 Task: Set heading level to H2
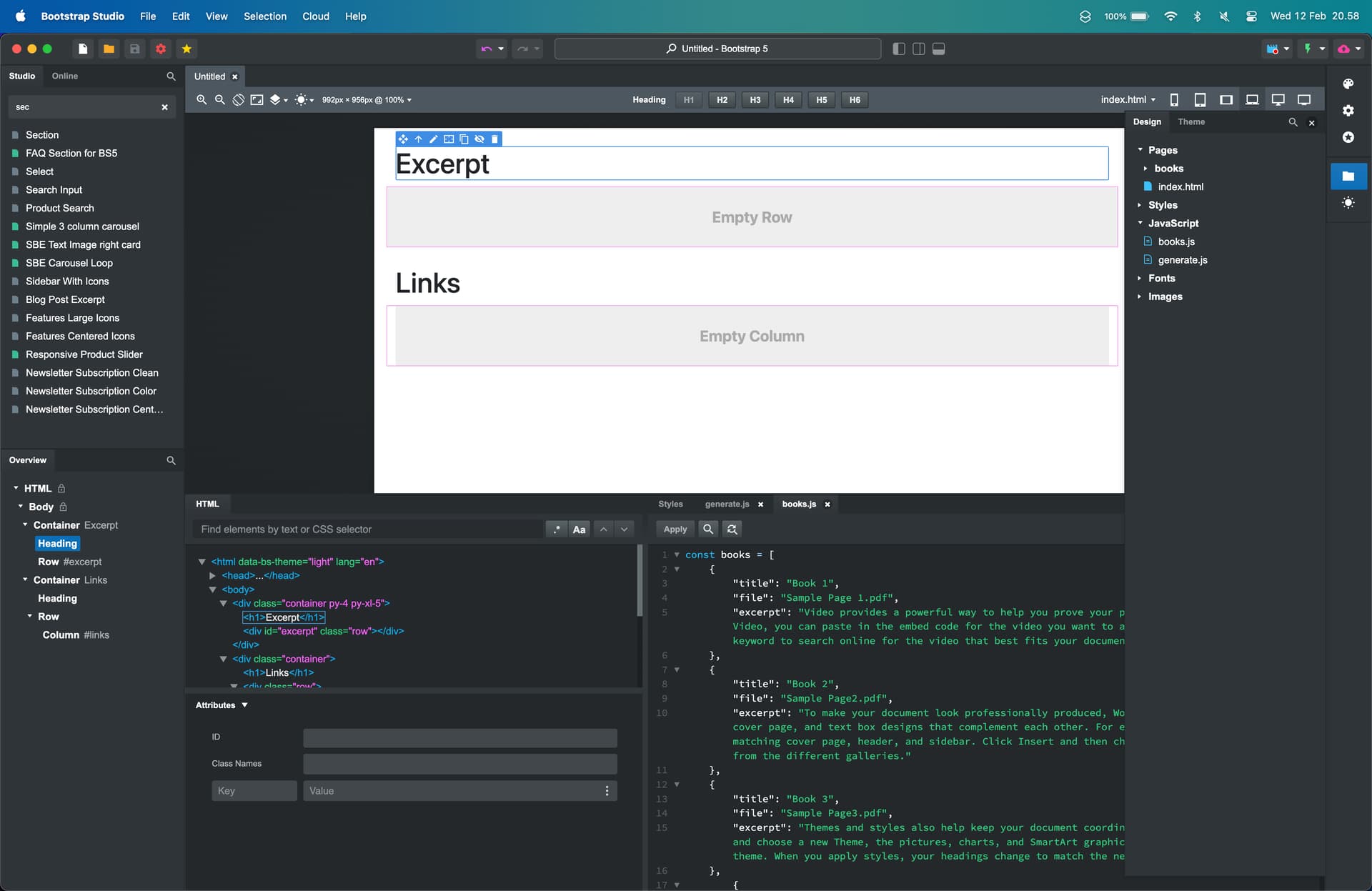click(722, 100)
